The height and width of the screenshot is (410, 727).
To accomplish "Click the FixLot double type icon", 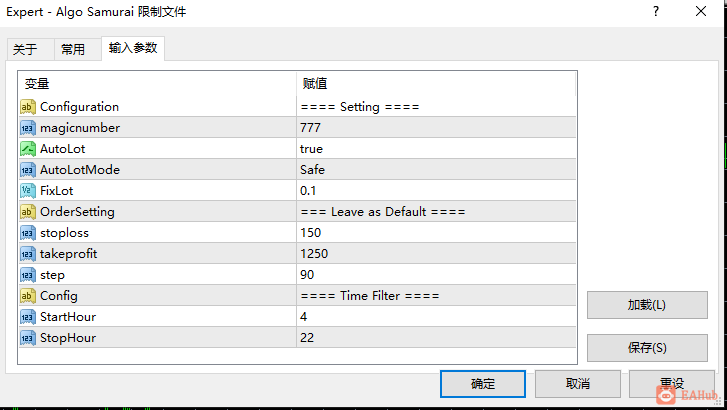I will tap(28, 191).
